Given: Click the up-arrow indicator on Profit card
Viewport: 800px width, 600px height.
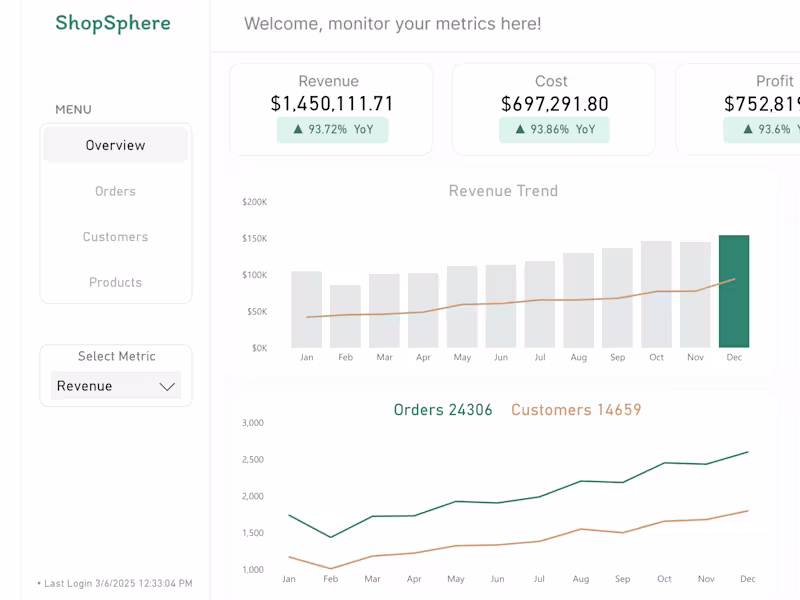Looking at the screenshot, I should (748, 130).
